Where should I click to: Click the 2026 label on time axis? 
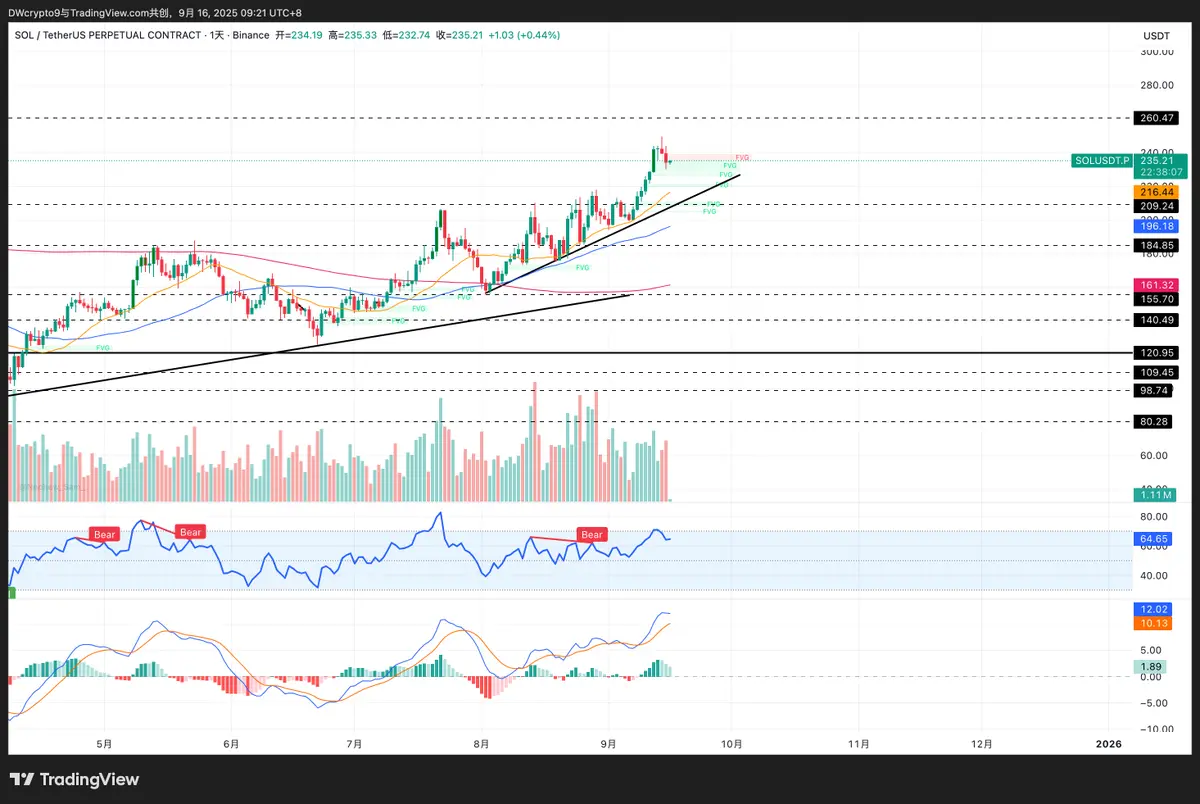click(1107, 744)
